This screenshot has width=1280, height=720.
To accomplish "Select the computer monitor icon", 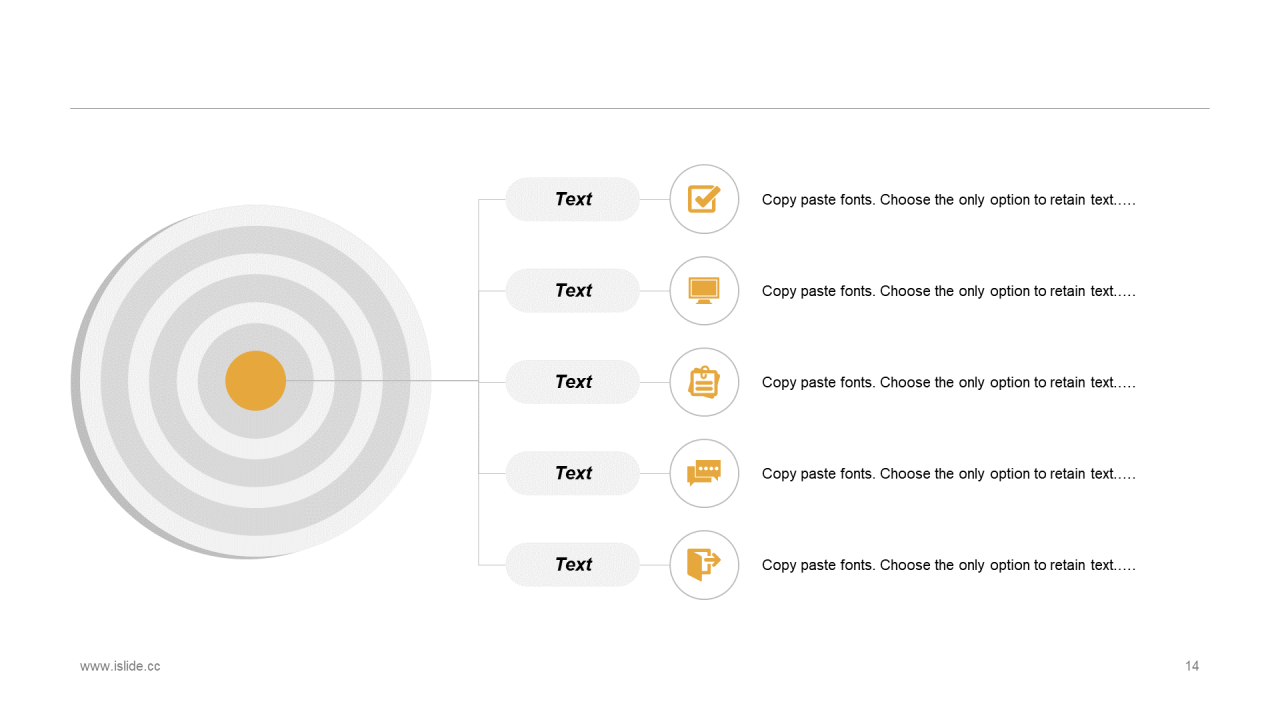I will click(704, 291).
